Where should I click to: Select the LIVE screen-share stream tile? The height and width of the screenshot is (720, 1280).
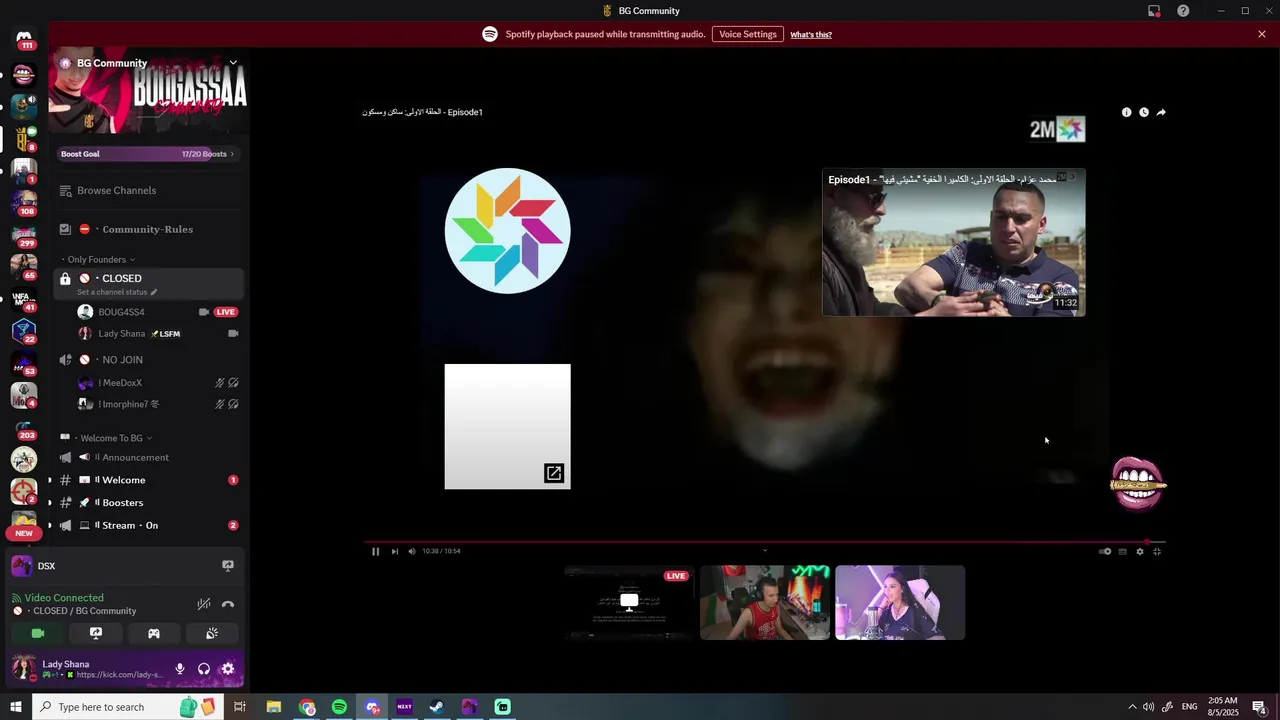(x=629, y=602)
